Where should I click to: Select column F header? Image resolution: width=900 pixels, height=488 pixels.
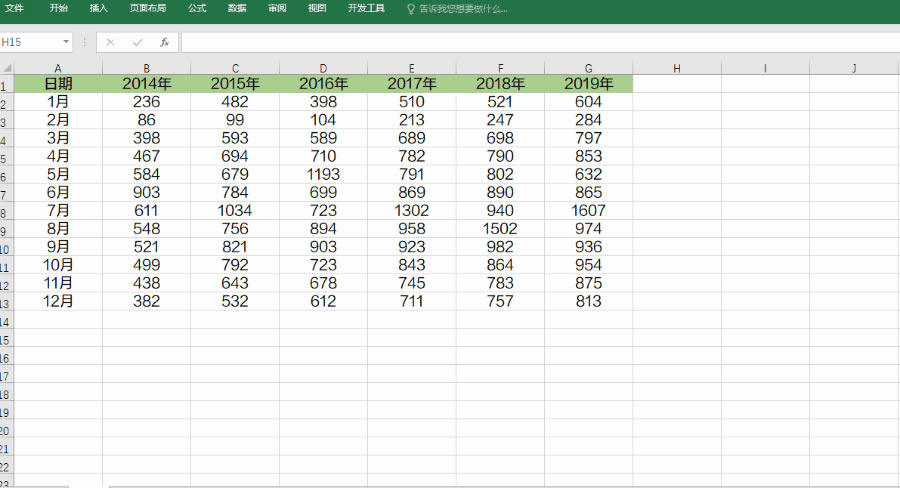point(500,68)
